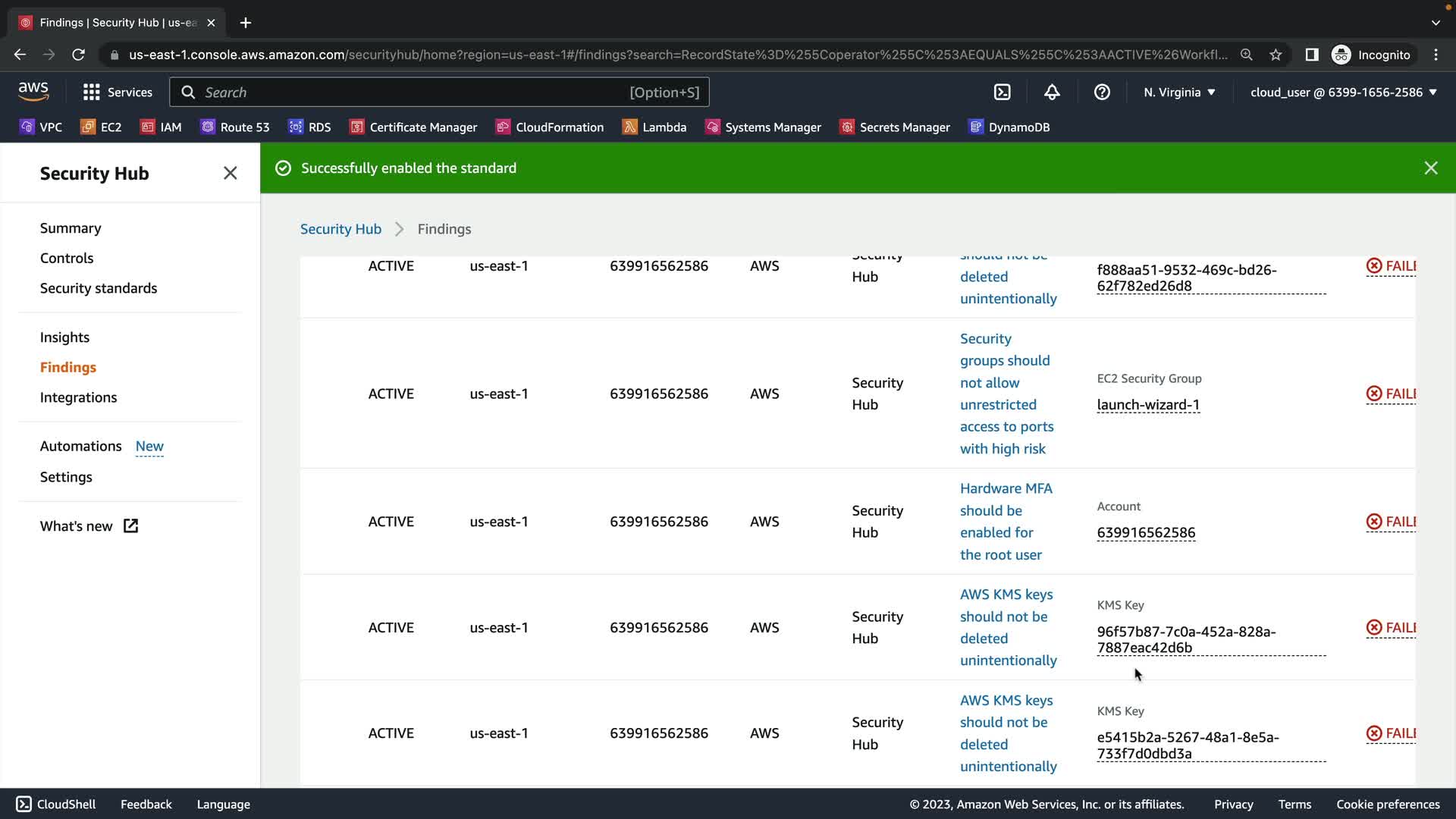Image resolution: width=1456 pixels, height=819 pixels.
Task: Click the launch-wizard-1 security group resource
Action: [x=1147, y=405]
